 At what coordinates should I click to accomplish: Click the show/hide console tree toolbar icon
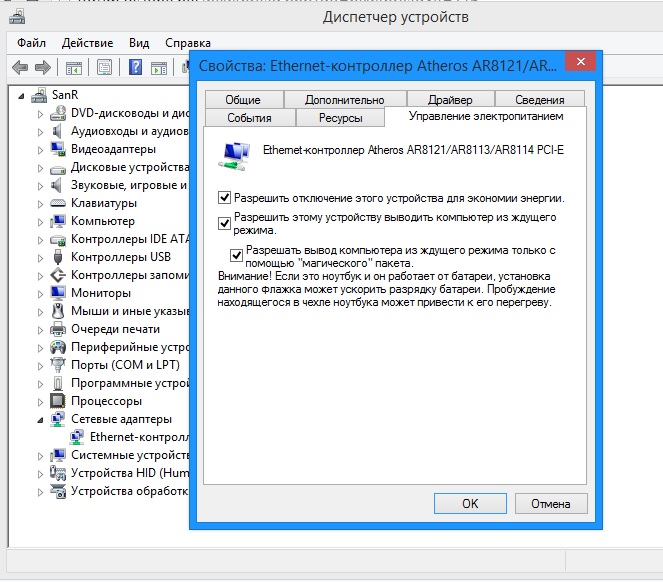[73, 68]
